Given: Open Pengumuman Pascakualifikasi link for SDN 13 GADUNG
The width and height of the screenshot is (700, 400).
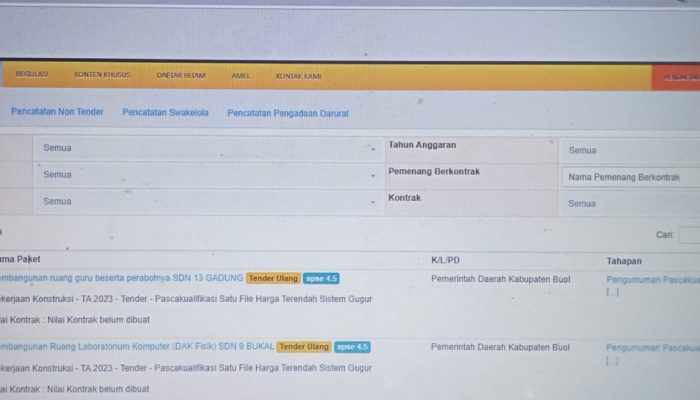Looking at the screenshot, I should 653,280.
